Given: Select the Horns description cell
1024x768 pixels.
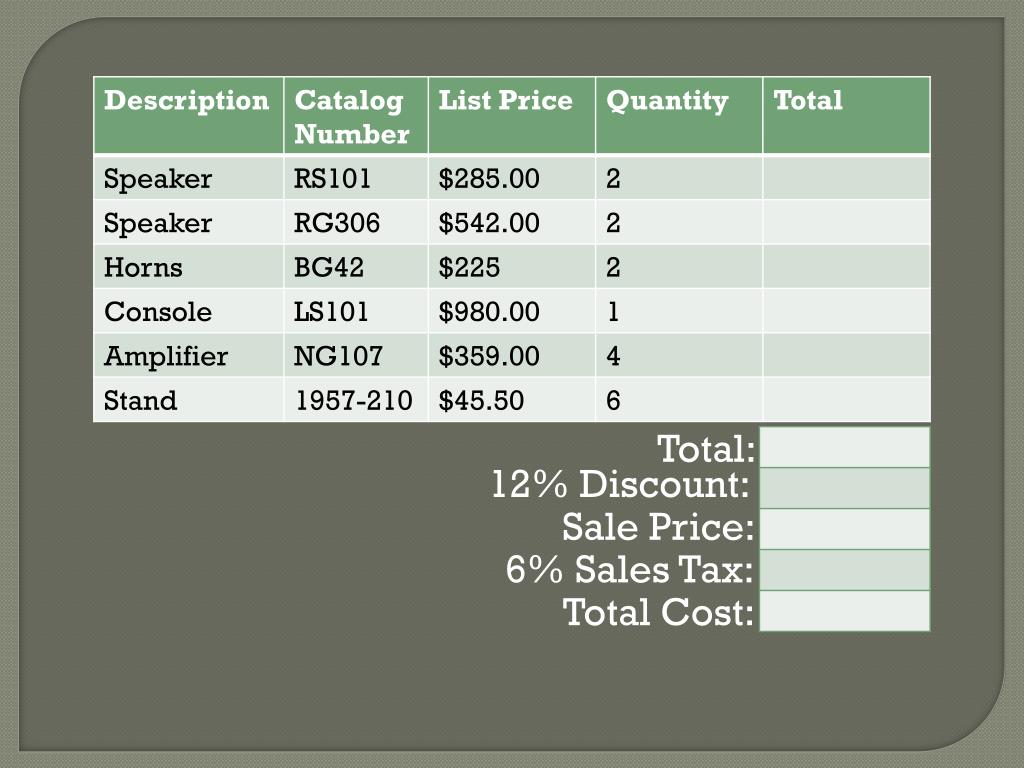Looking at the screenshot, I should 189,266.
